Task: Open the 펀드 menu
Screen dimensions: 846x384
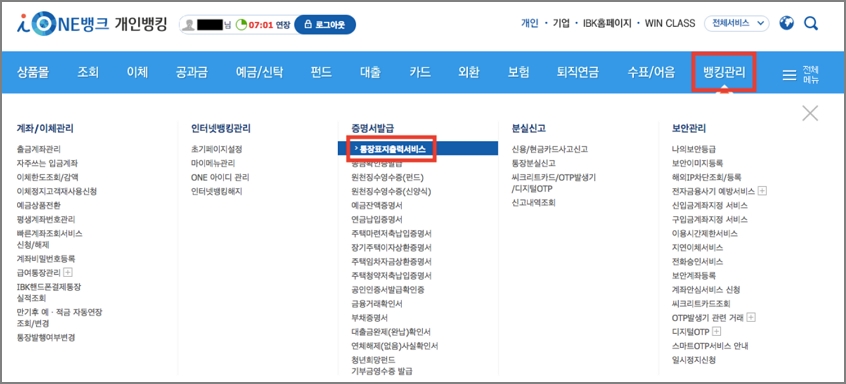Action: pyautogui.click(x=321, y=72)
